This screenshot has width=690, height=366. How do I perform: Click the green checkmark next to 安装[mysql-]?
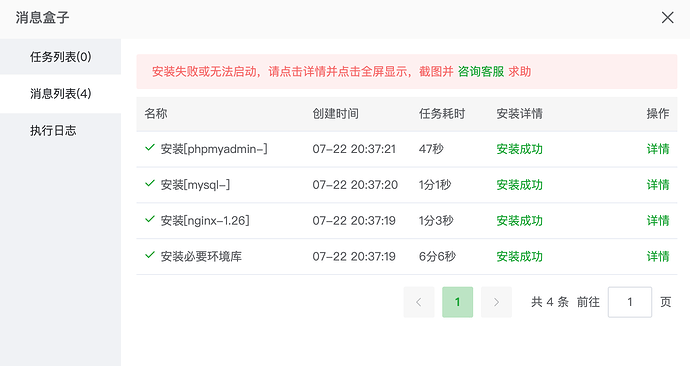tap(150, 183)
